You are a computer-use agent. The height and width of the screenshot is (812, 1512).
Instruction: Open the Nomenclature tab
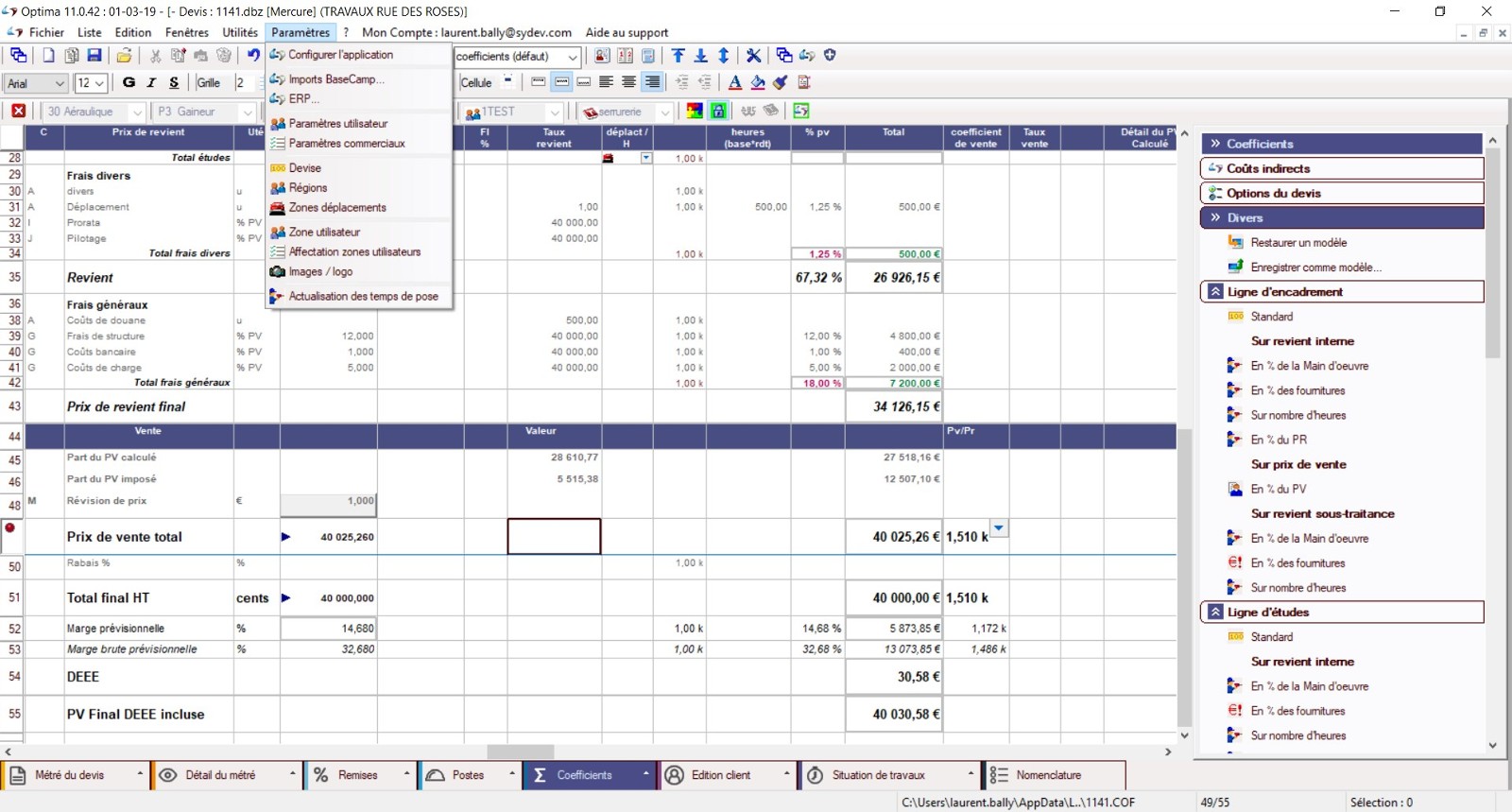pos(1056,775)
